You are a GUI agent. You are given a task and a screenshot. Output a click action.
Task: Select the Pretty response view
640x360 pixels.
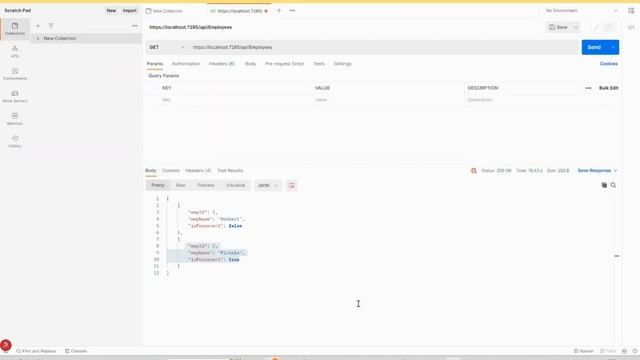(158, 185)
